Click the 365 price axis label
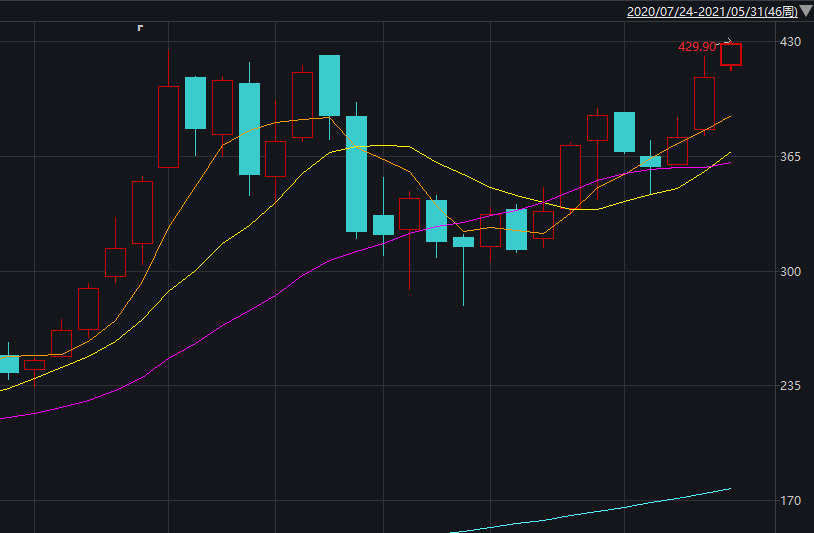The height and width of the screenshot is (533, 814). pyautogui.click(x=790, y=157)
